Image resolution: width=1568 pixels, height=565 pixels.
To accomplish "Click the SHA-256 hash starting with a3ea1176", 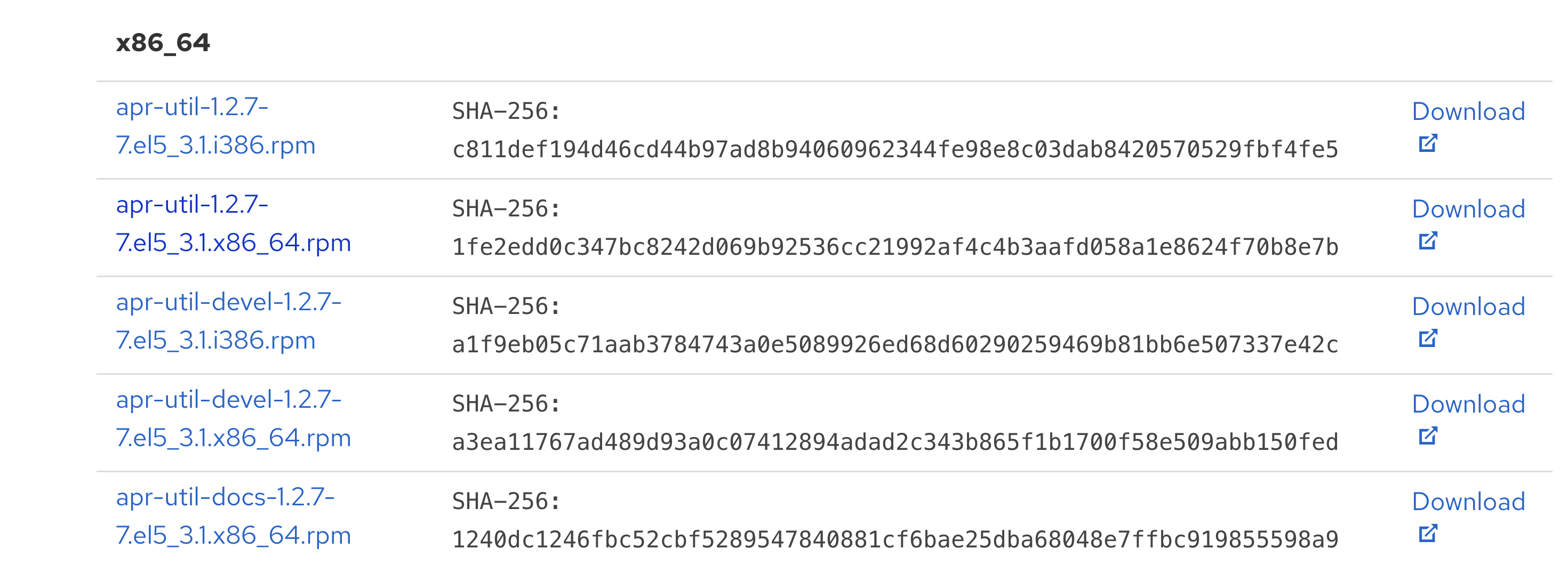I will click(x=895, y=442).
